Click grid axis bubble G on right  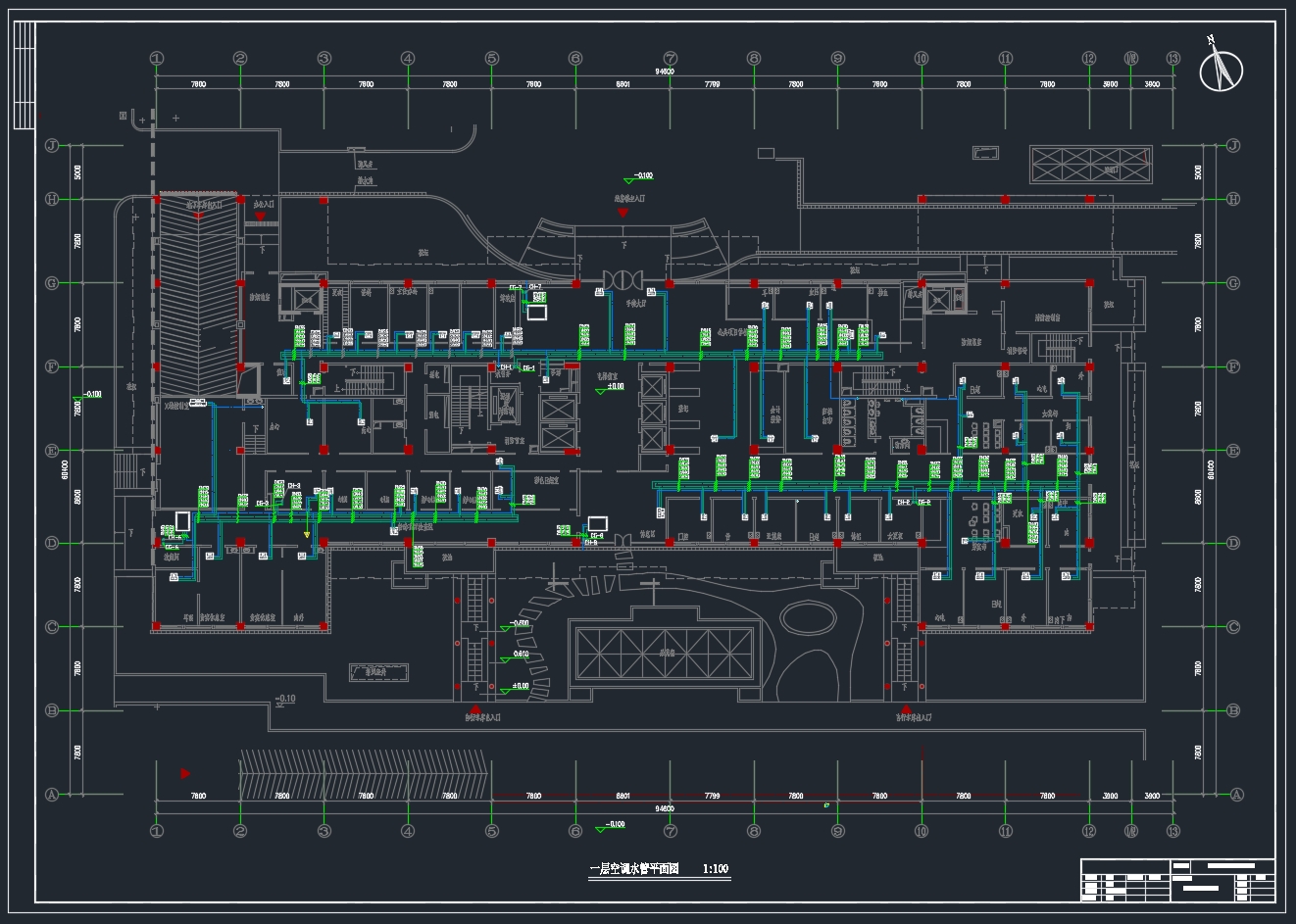(x=1233, y=283)
